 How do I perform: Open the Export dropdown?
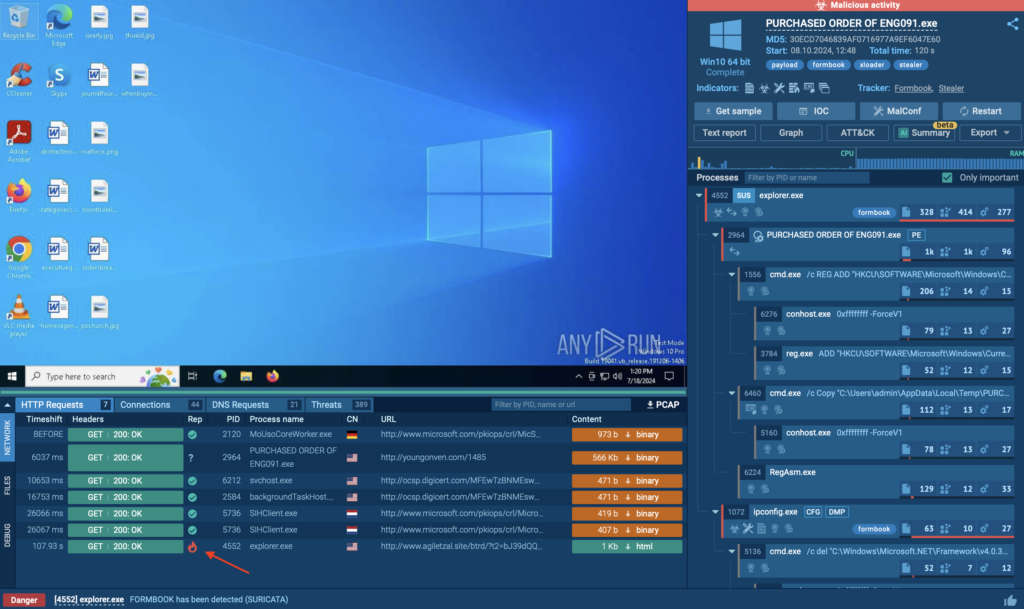[x=989, y=133]
